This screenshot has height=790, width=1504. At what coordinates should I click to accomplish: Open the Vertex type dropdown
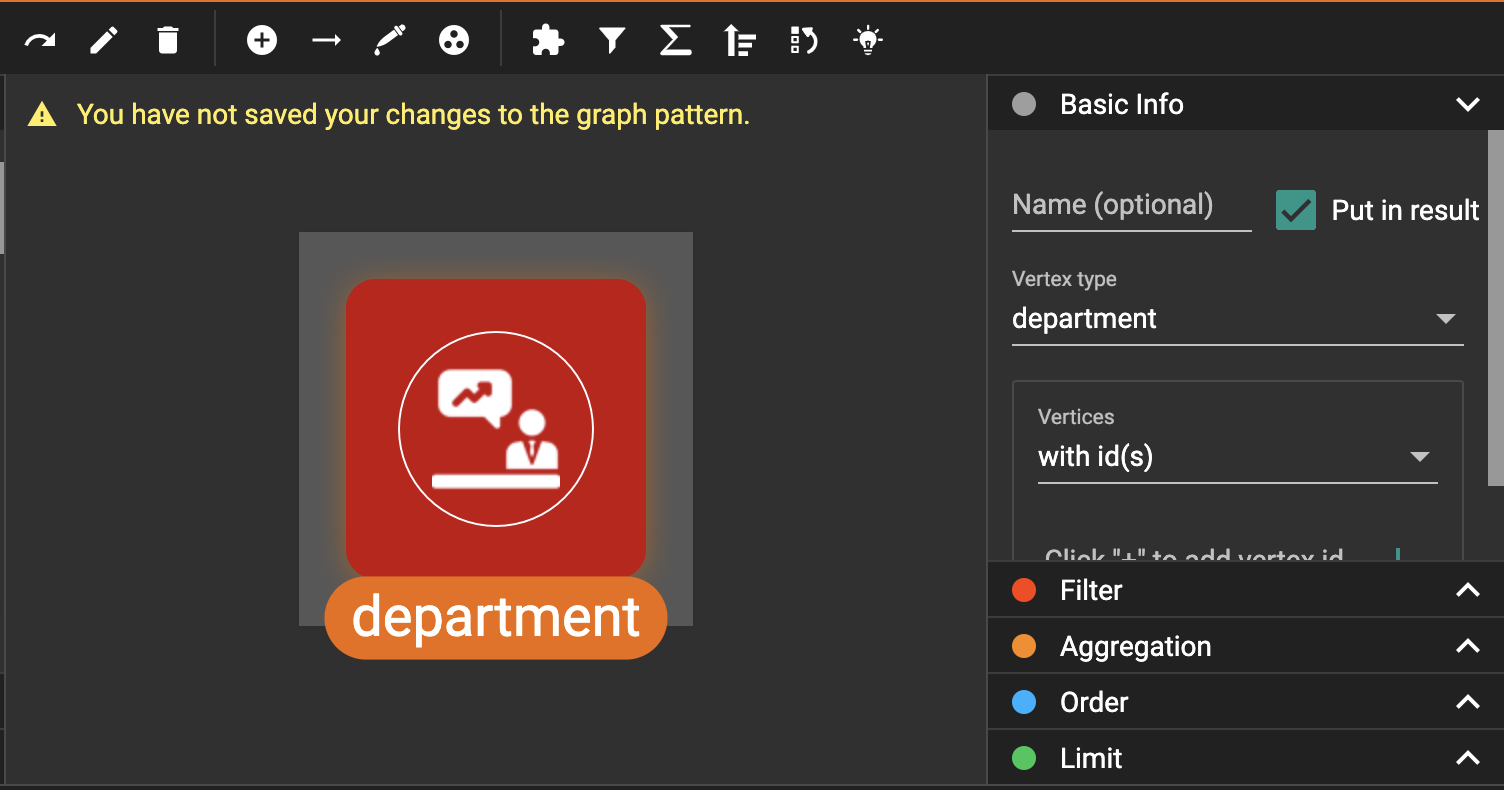pyautogui.click(x=1237, y=319)
